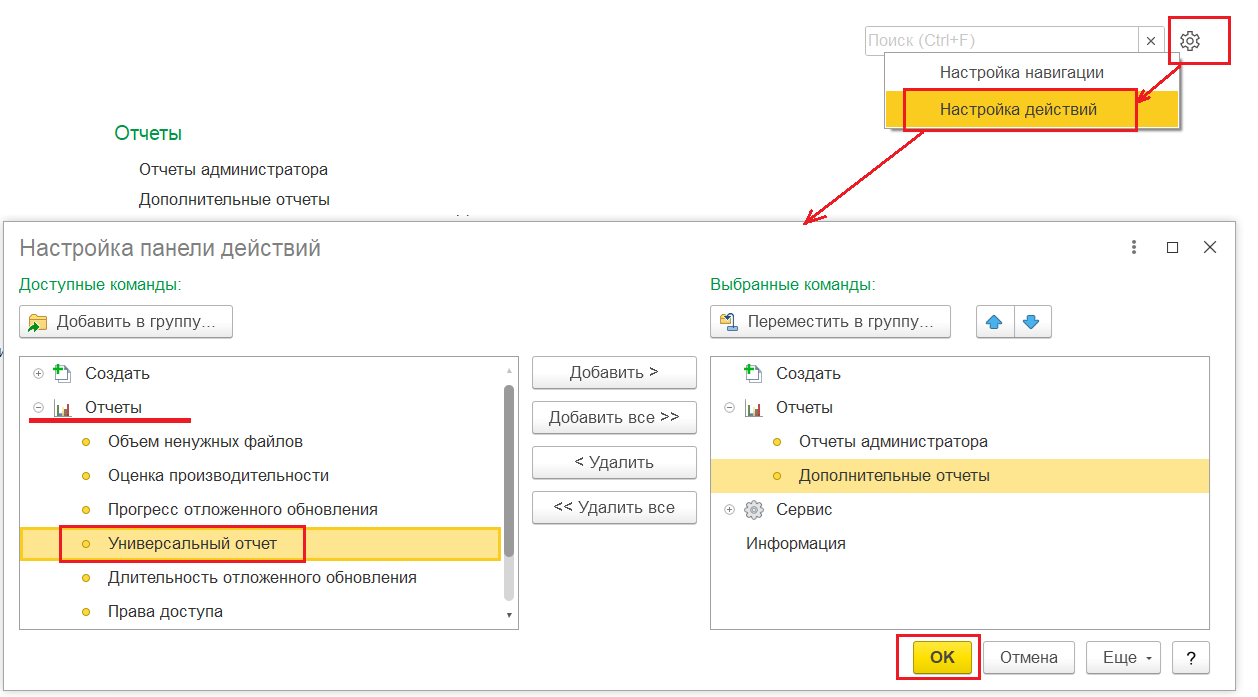Image resolution: width=1258 pixels, height=697 pixels.
Task: Choose Настройка действий menu item
Action: pos(1018,110)
